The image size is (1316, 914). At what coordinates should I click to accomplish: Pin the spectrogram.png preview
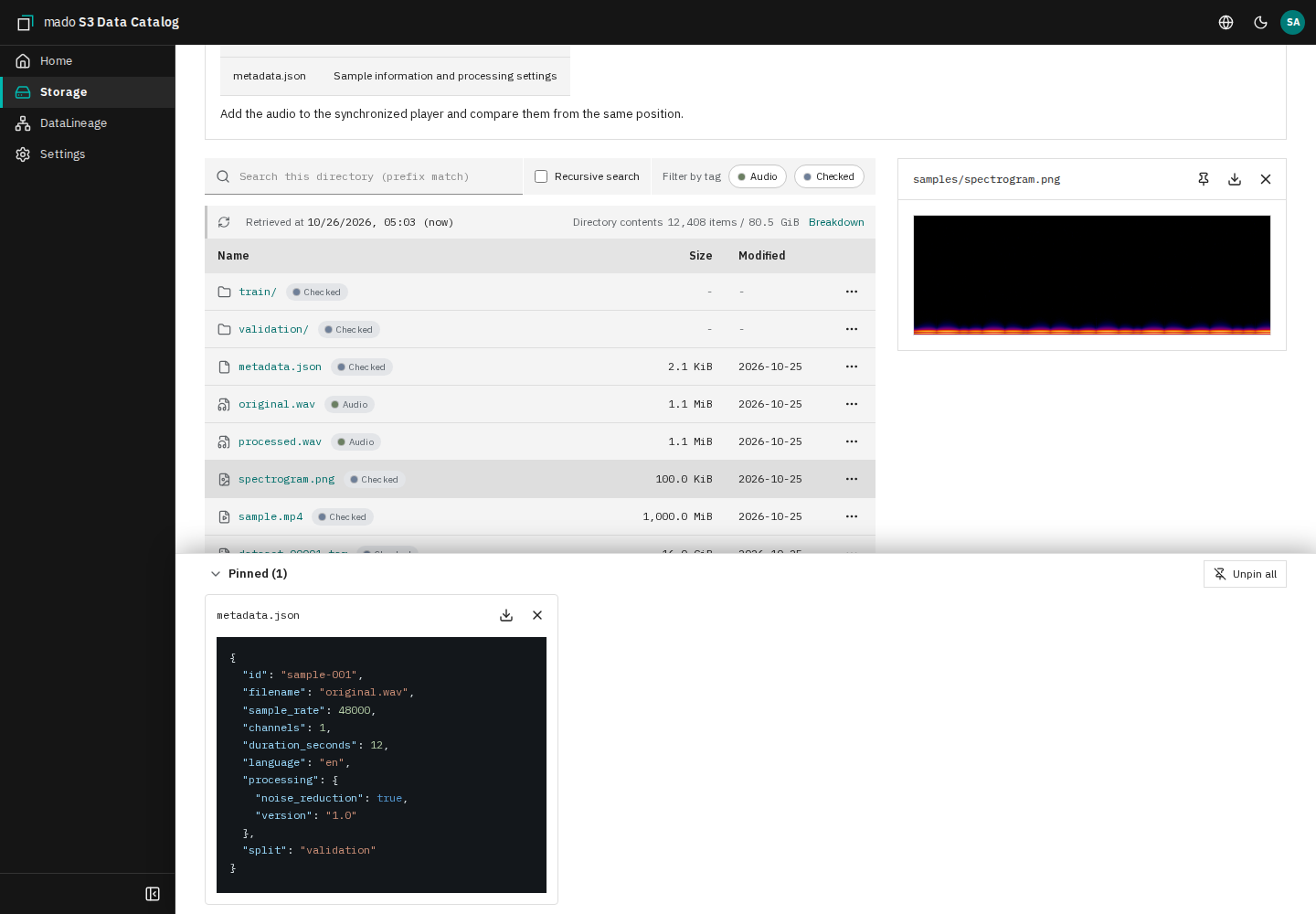(1204, 179)
